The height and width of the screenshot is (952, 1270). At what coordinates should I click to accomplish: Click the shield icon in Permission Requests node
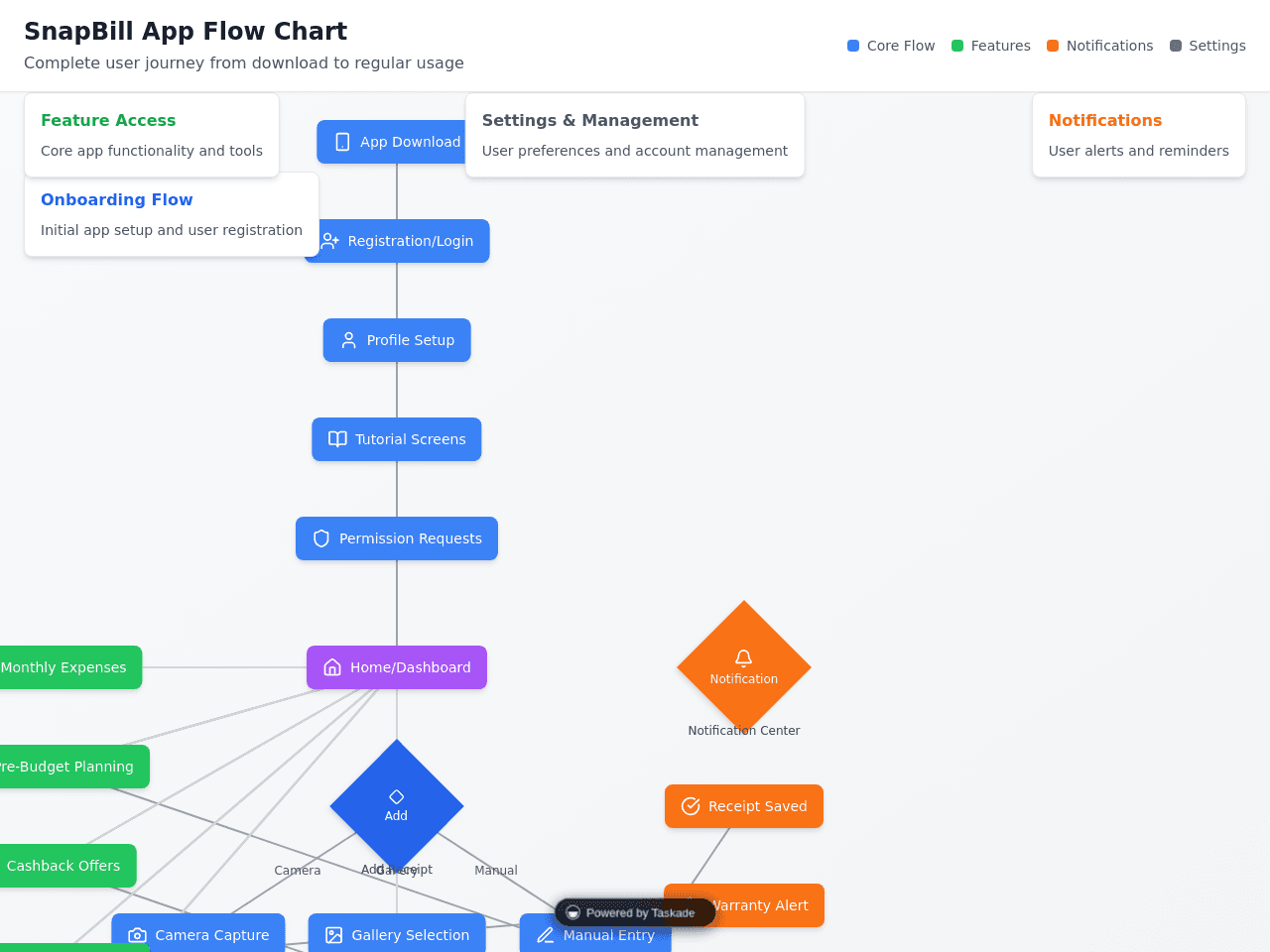coord(321,538)
